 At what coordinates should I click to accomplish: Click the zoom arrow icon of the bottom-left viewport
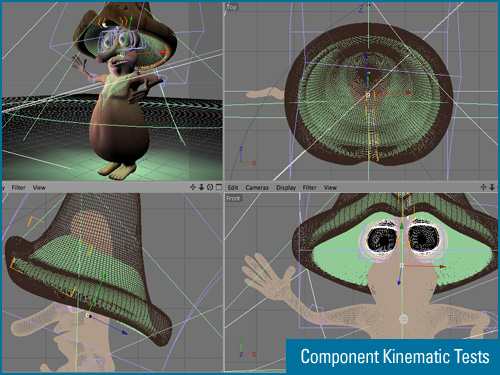[201, 187]
